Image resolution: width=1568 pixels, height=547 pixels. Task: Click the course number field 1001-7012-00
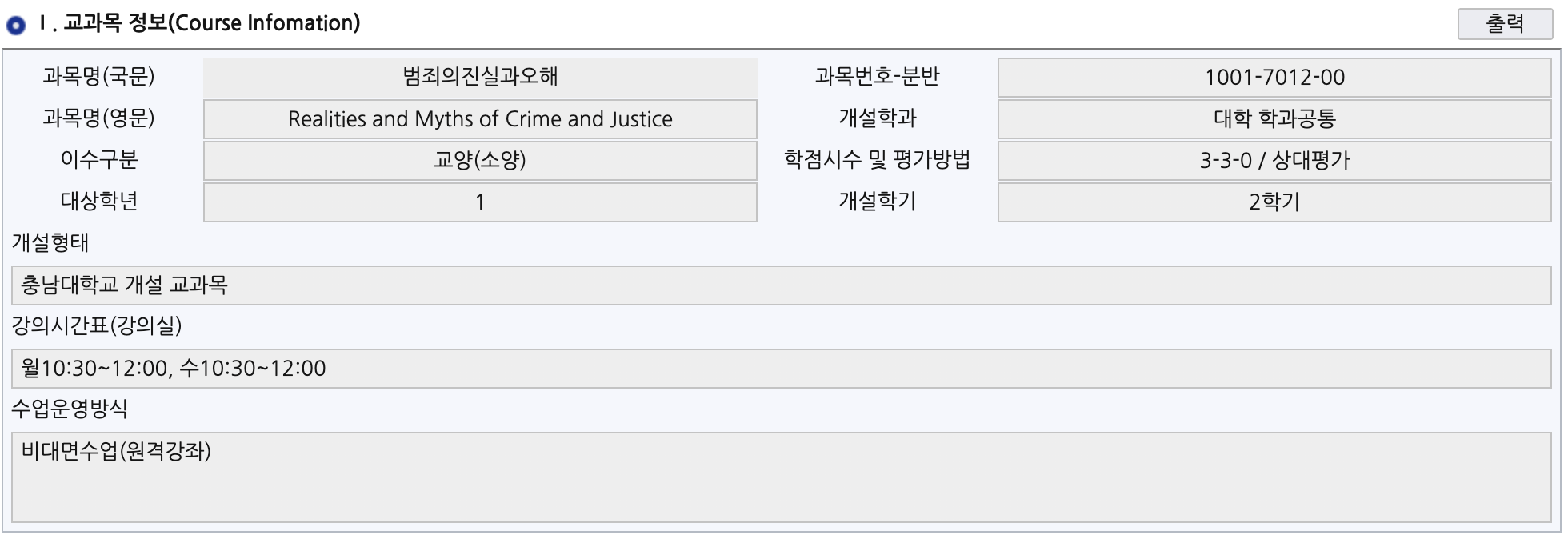(1274, 78)
